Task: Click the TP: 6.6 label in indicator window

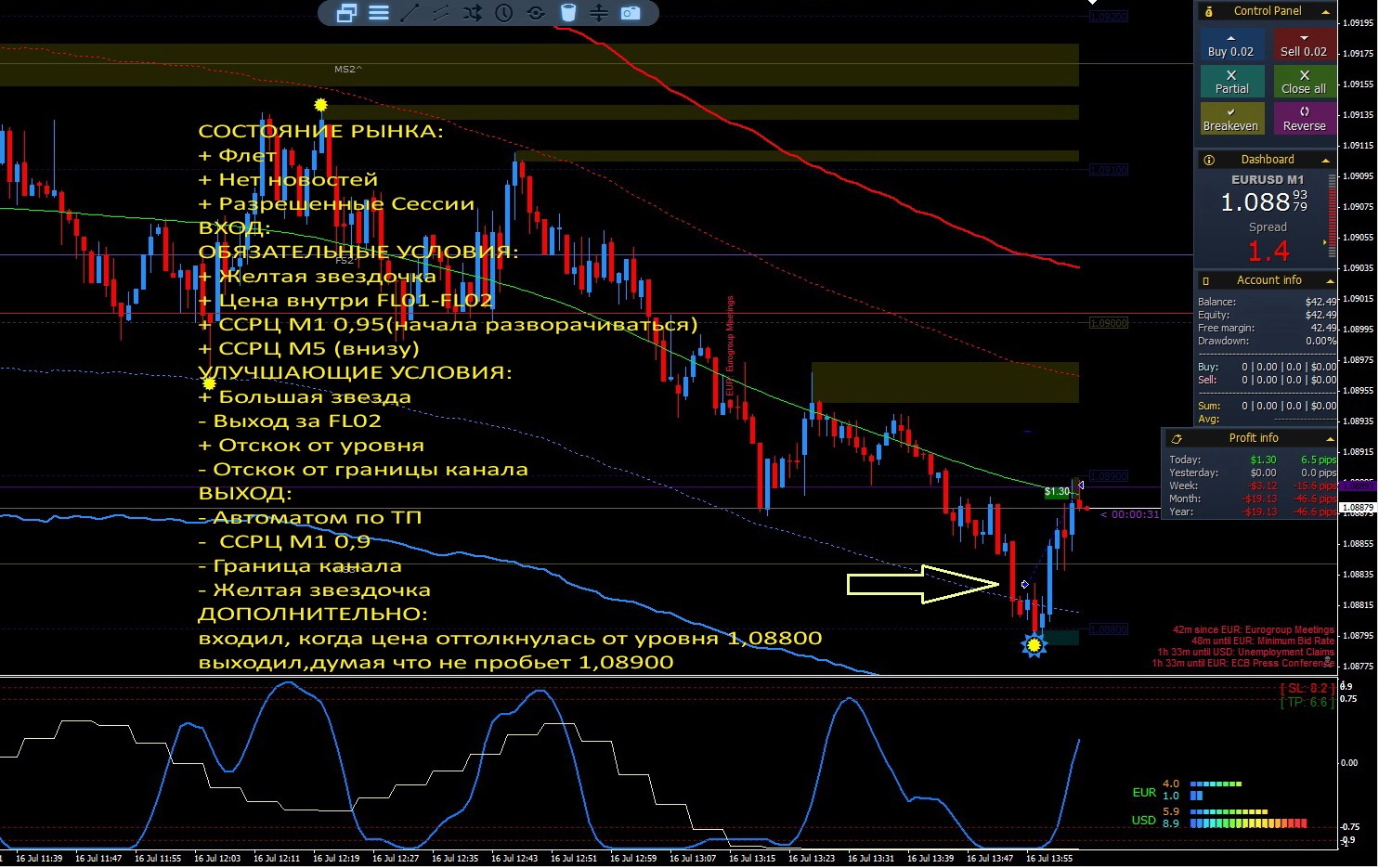Action: pyautogui.click(x=1307, y=703)
